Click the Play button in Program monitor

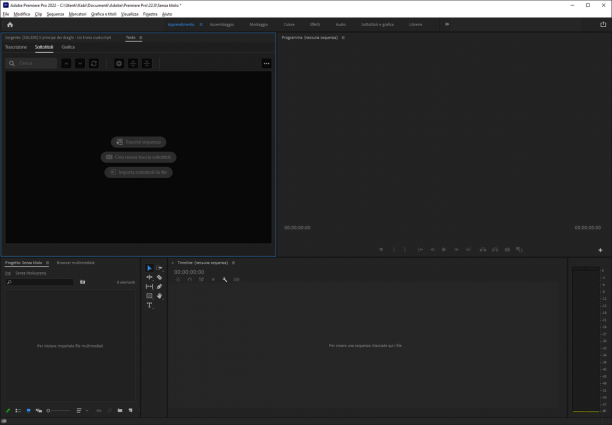pyautogui.click(x=444, y=249)
